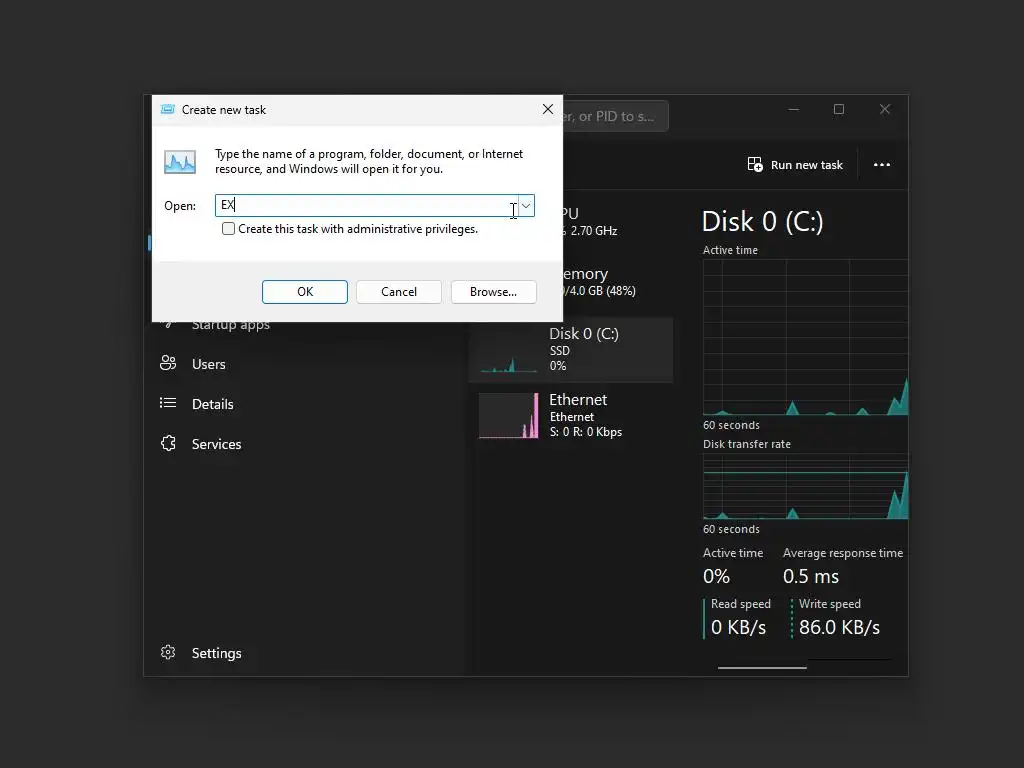Click the Disk transfer rate graph
Screen dimensions: 1024x768
[x=805, y=487]
